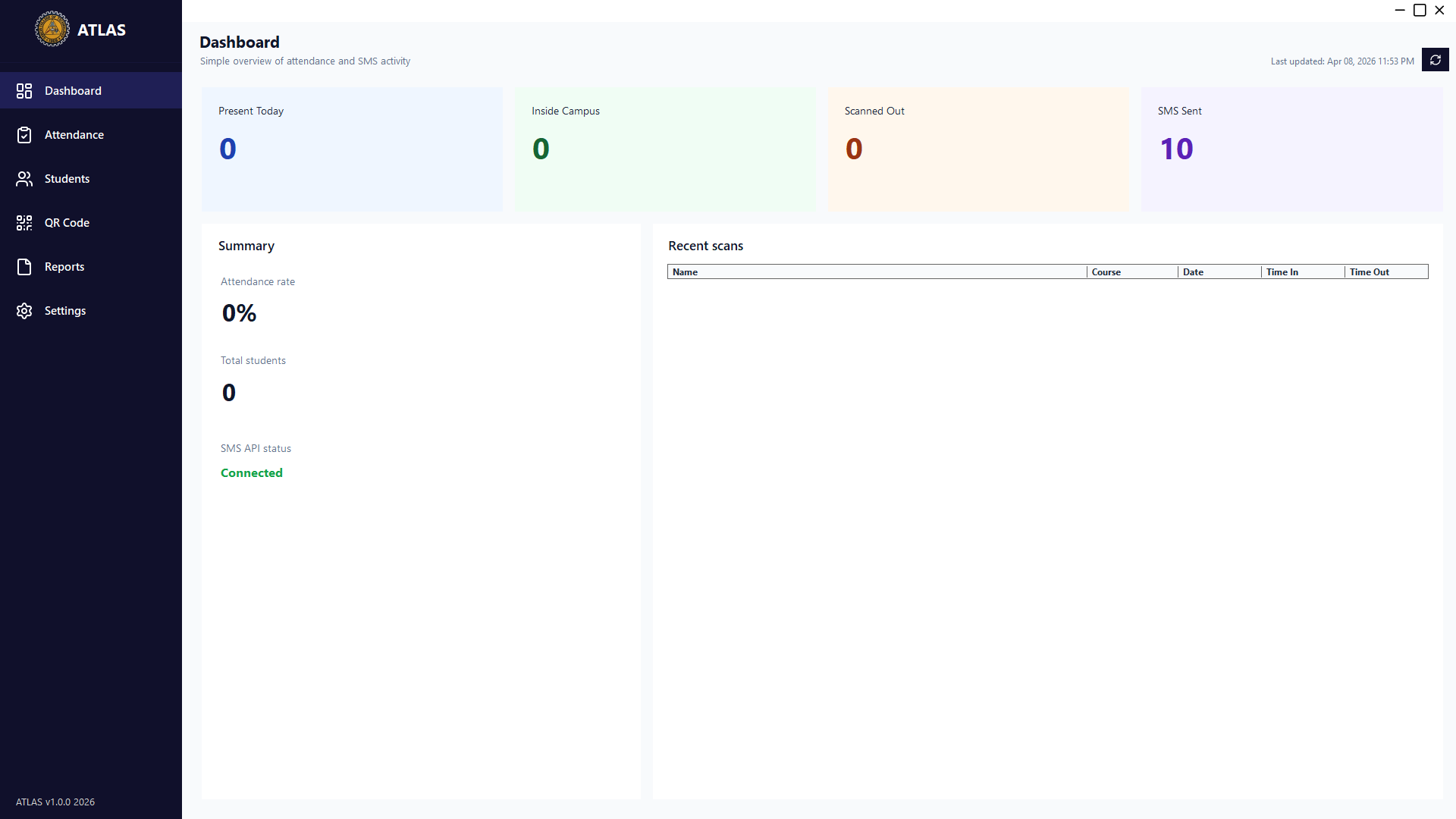Screen dimensions: 1456x819
Task: Select the SMS Sent stat card
Action: coord(1291,149)
